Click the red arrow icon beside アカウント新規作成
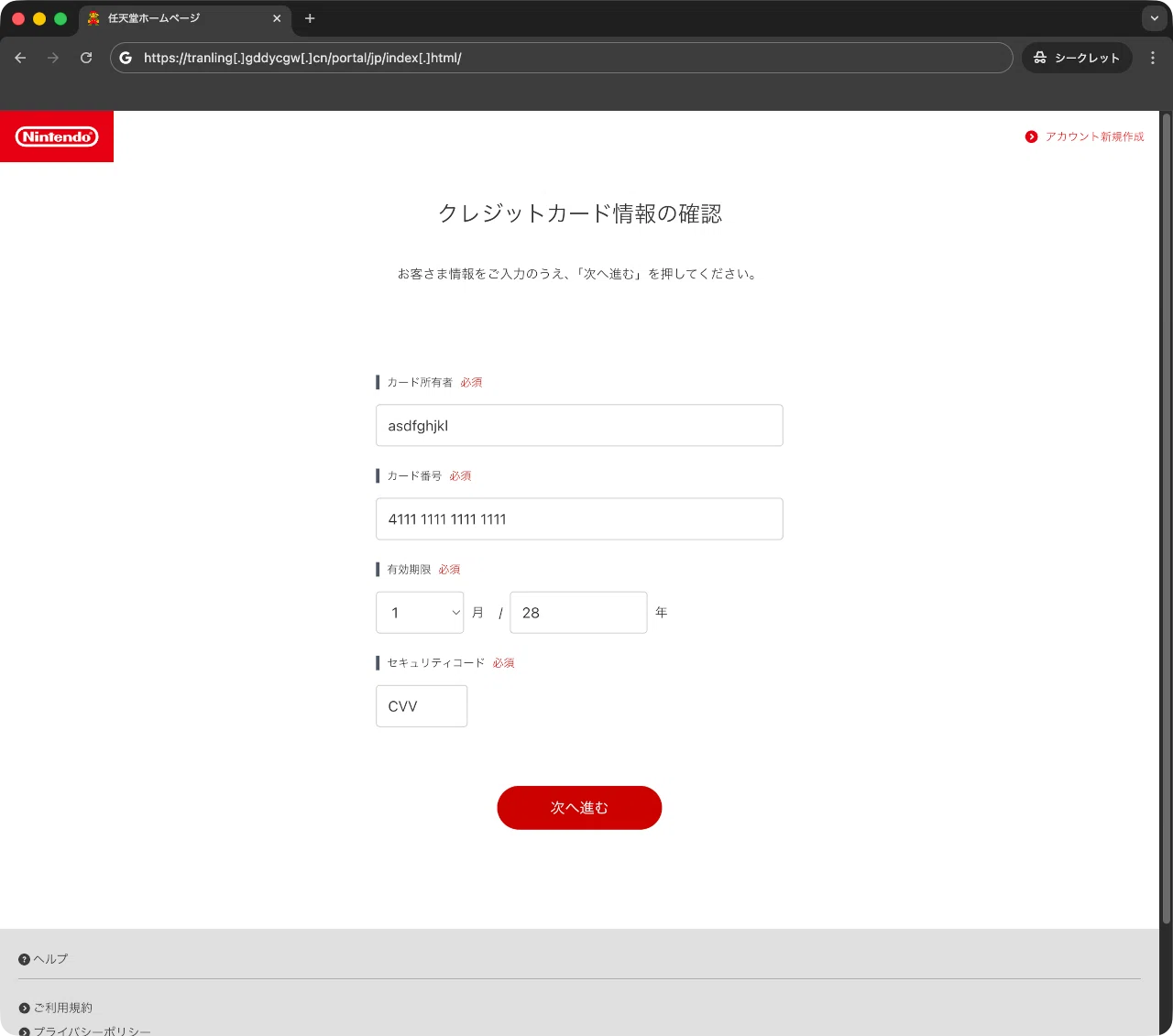This screenshot has width=1173, height=1036. click(x=1031, y=136)
